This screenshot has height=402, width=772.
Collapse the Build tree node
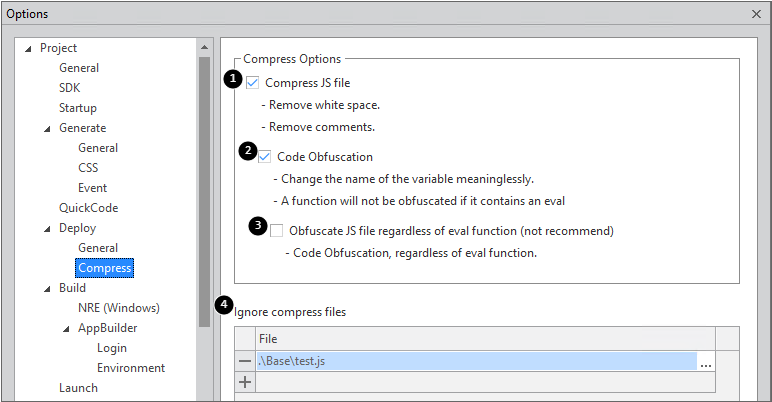[x=47, y=288]
